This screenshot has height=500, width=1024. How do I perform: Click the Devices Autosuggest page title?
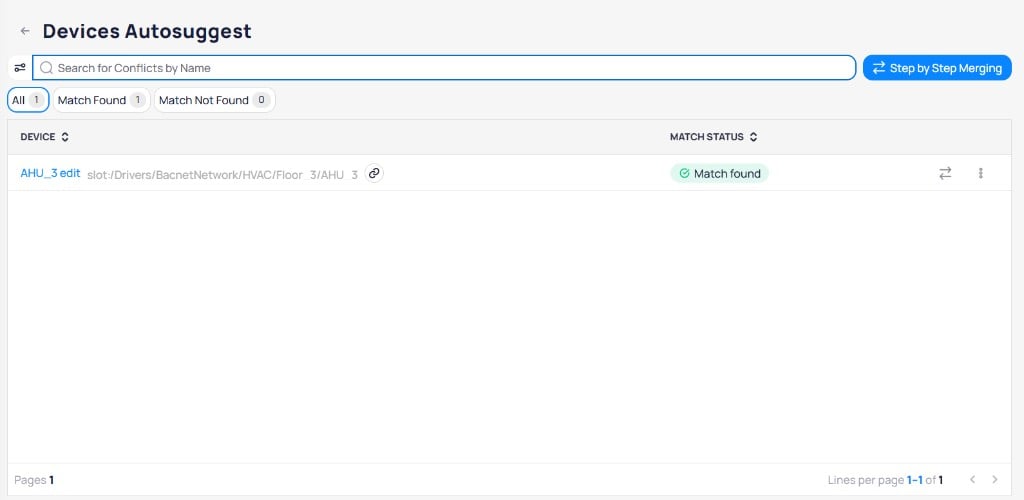[x=147, y=31]
